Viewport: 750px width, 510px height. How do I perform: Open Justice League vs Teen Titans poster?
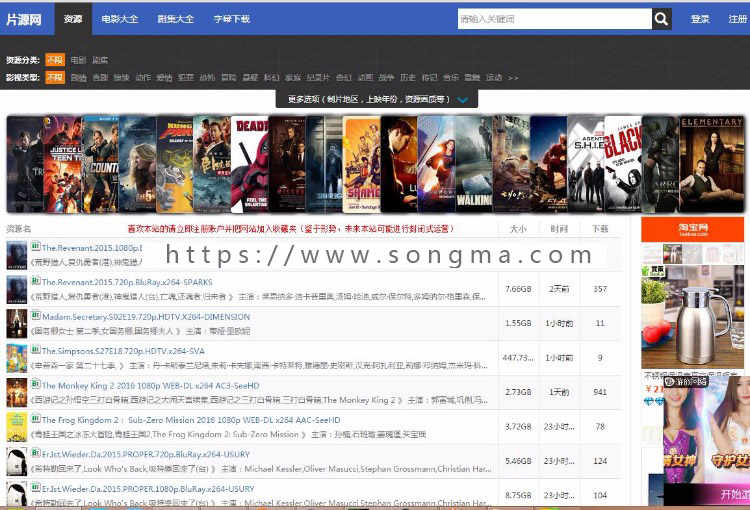[63, 164]
